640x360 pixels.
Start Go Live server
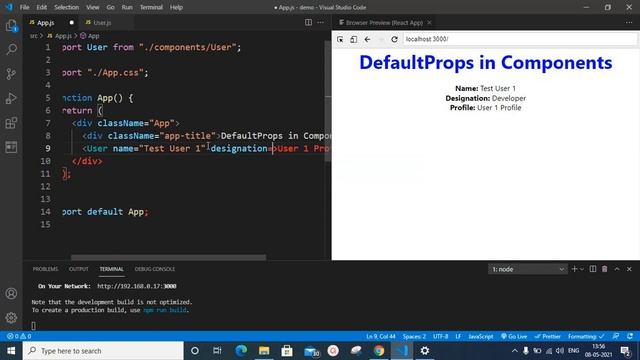pyautogui.click(x=514, y=336)
